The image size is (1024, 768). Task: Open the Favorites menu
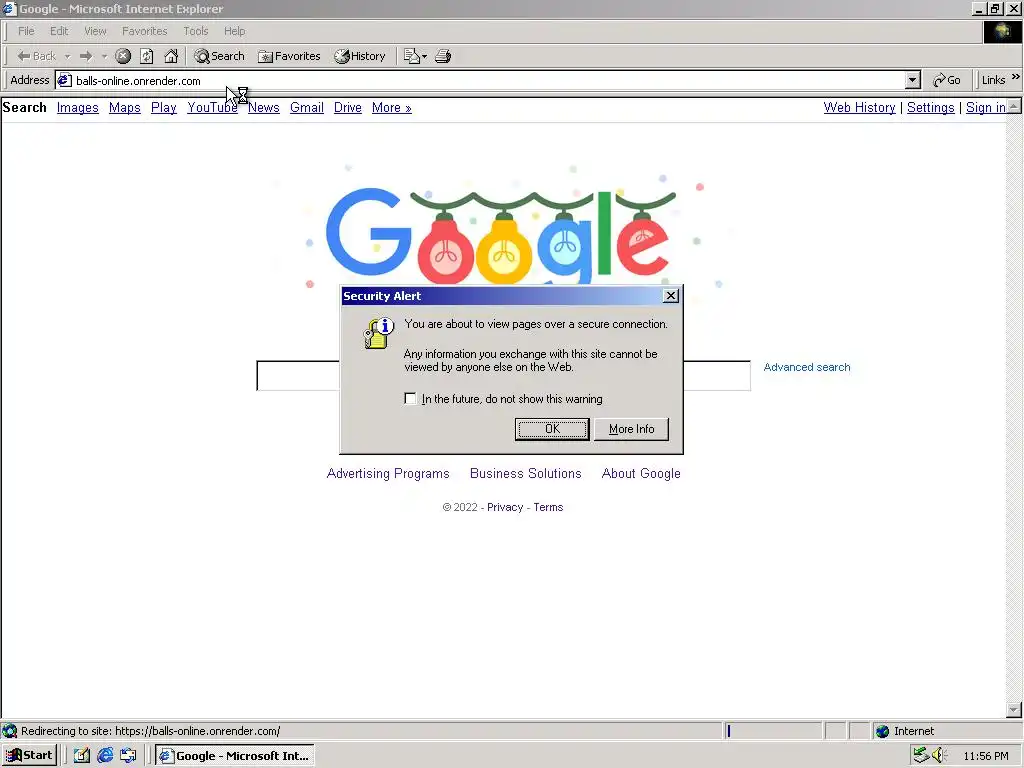click(x=144, y=31)
